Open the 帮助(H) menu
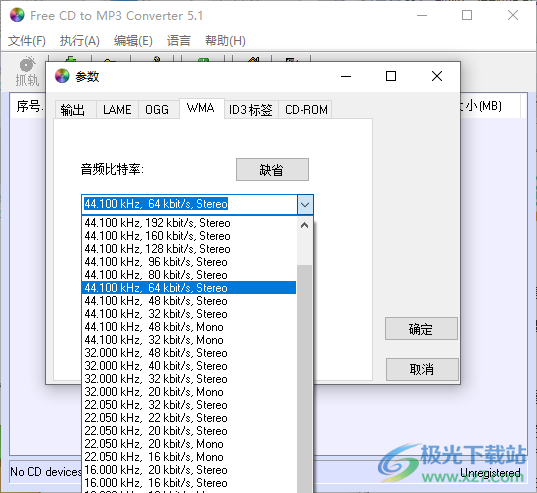Viewport: 537px width, 493px height. click(x=225, y=41)
